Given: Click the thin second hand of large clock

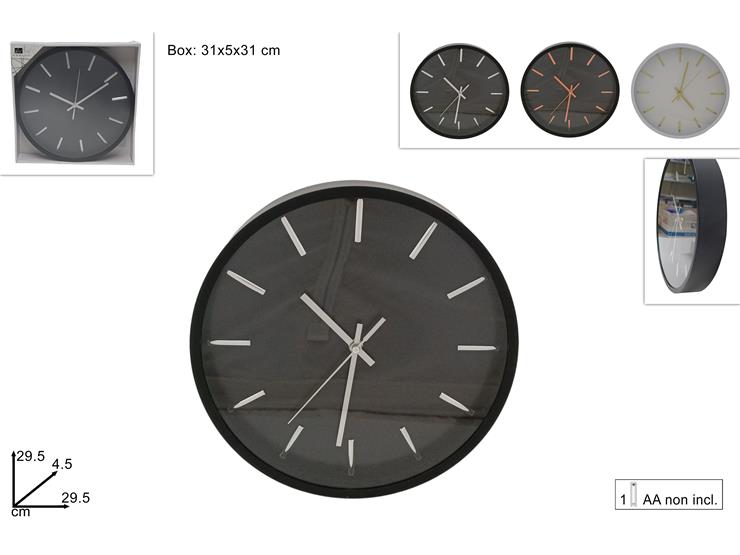Looking at the screenshot, I should tap(321, 388).
